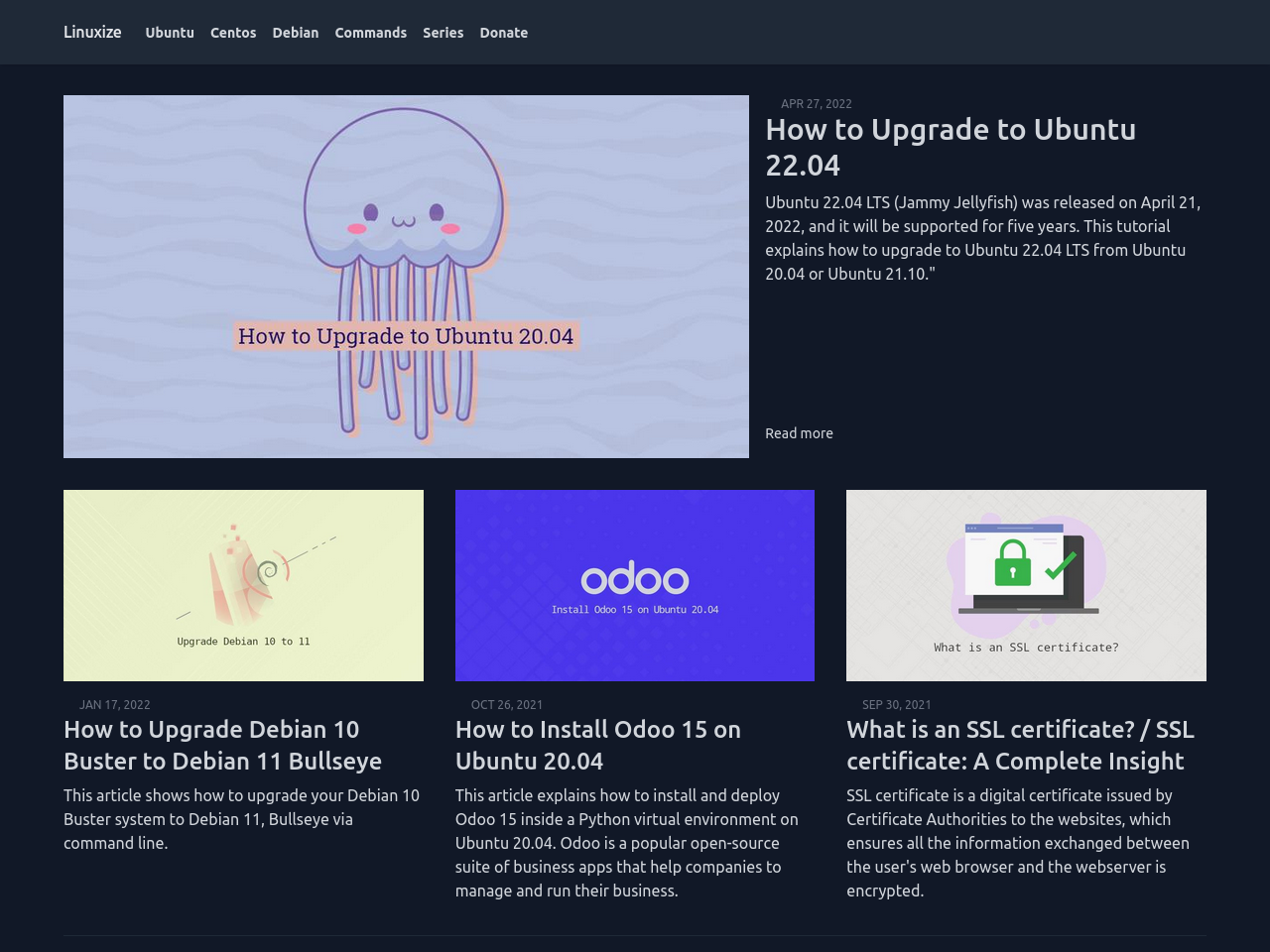Click the JAN 17, 2022 date label

point(115,704)
